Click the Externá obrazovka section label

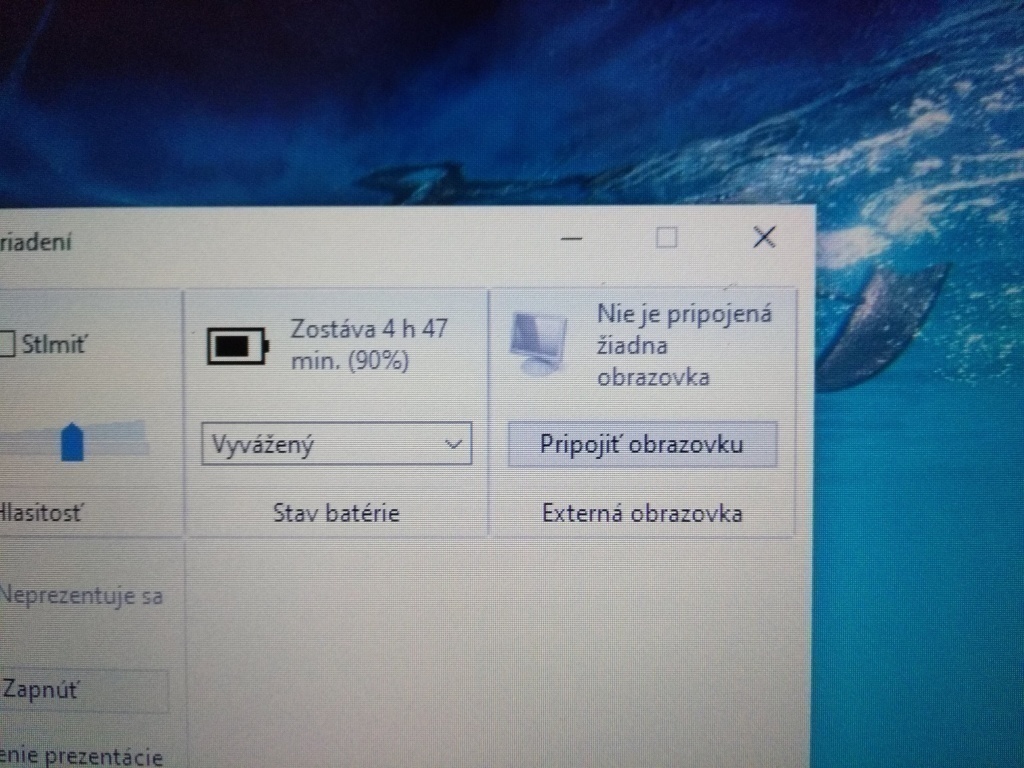point(642,513)
